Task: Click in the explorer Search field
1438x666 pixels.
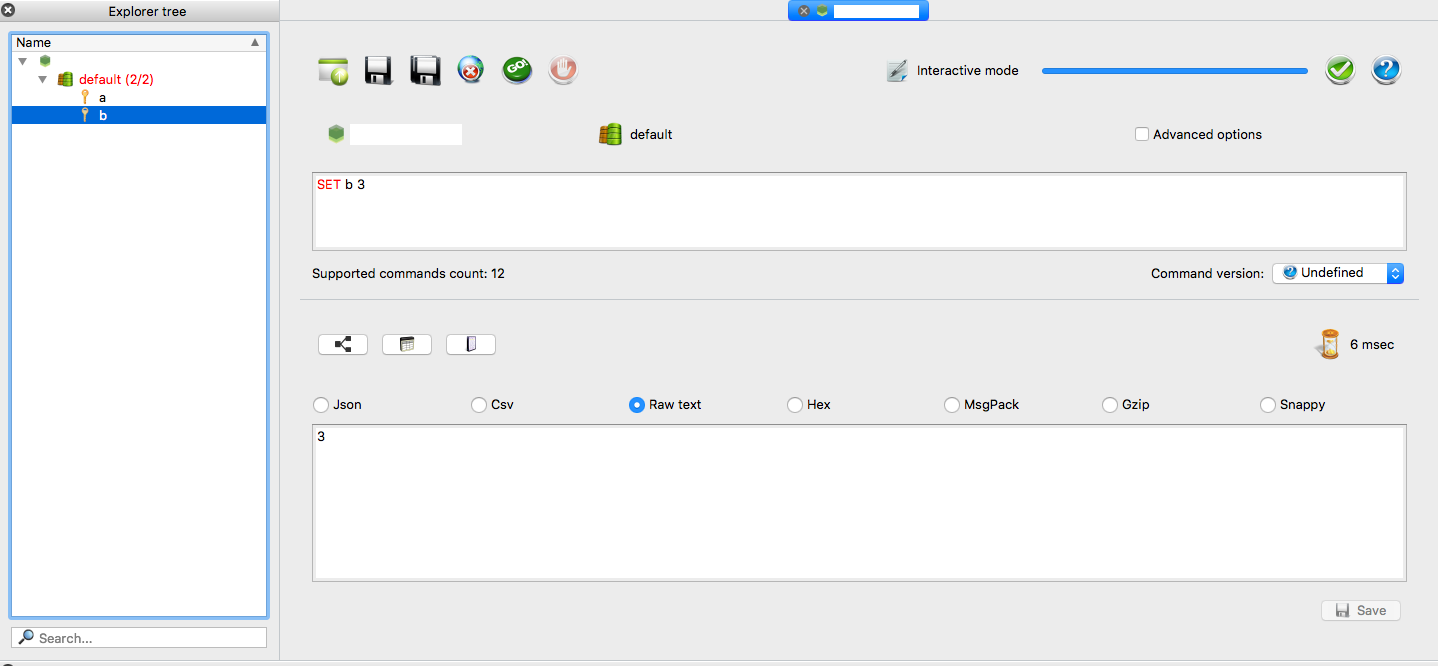Action: [x=139, y=637]
